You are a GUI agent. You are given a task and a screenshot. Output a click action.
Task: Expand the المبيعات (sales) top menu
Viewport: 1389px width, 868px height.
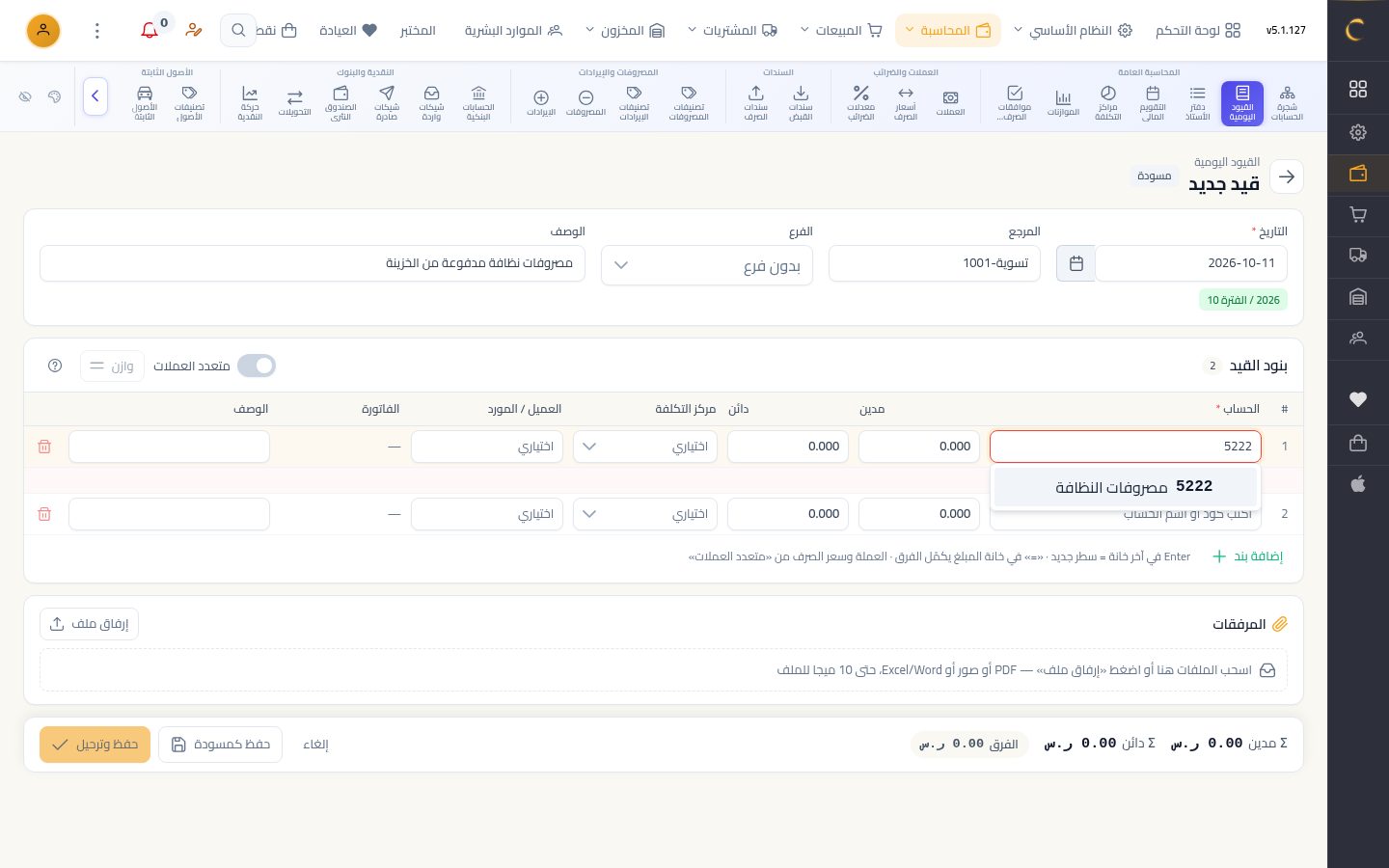[x=841, y=31]
